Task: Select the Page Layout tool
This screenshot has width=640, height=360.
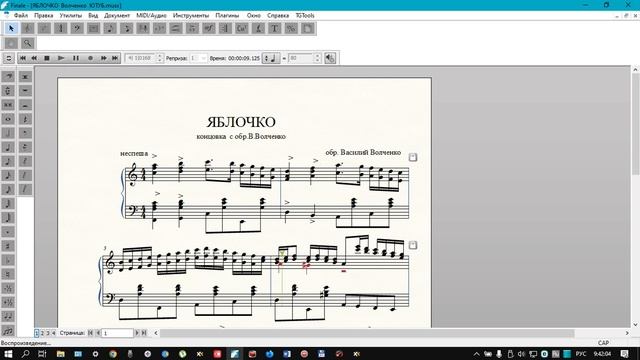Action: (307, 28)
